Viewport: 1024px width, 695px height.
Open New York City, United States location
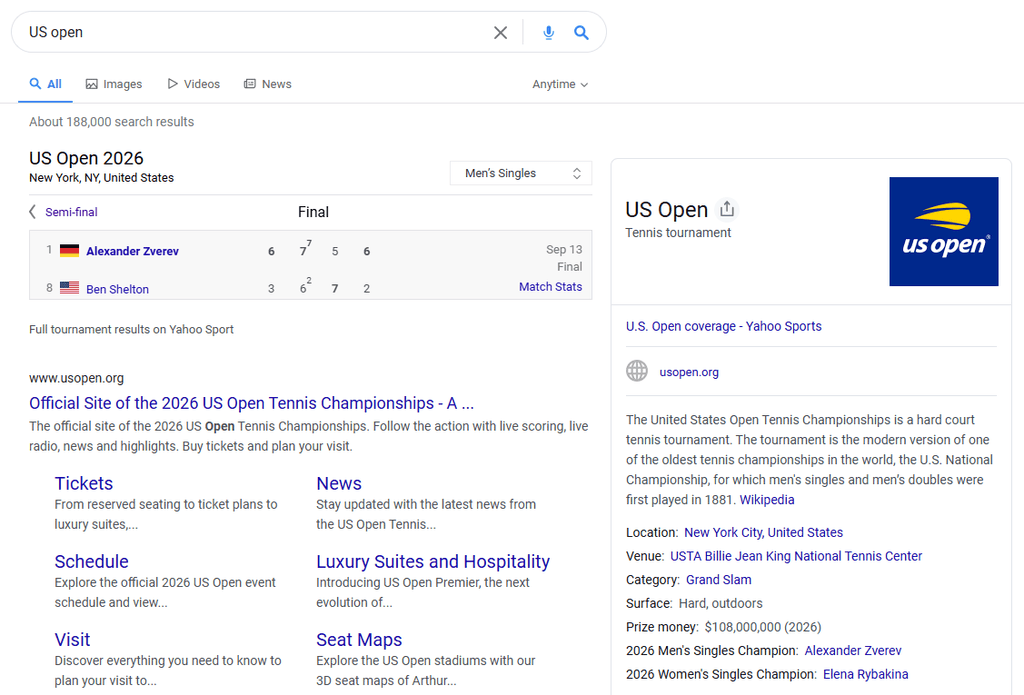[763, 532]
